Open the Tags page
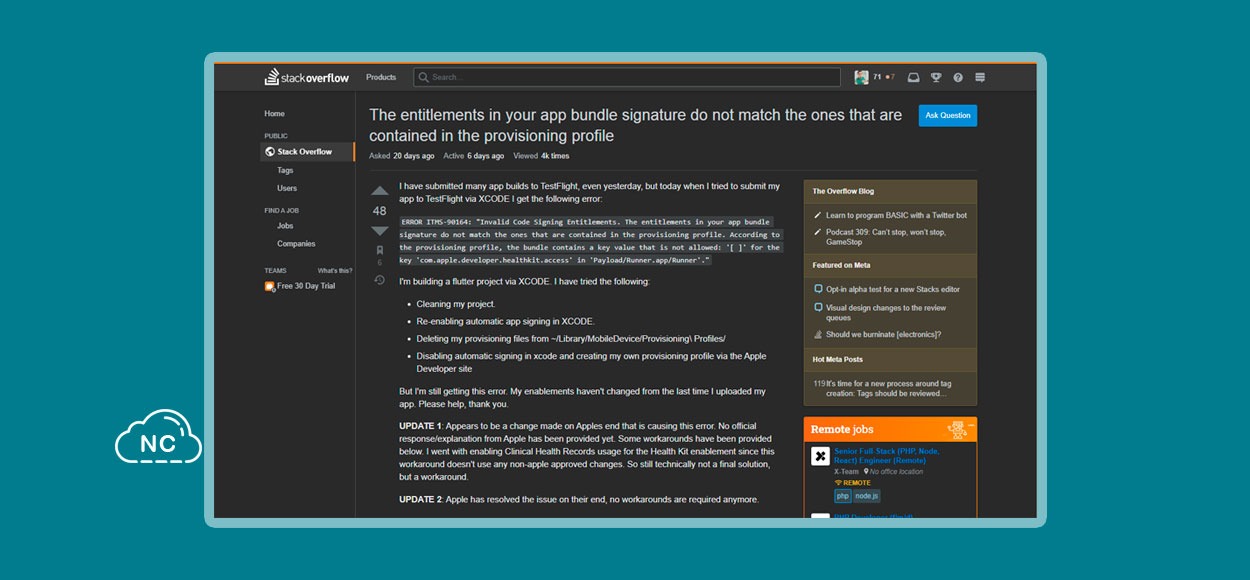 285,171
